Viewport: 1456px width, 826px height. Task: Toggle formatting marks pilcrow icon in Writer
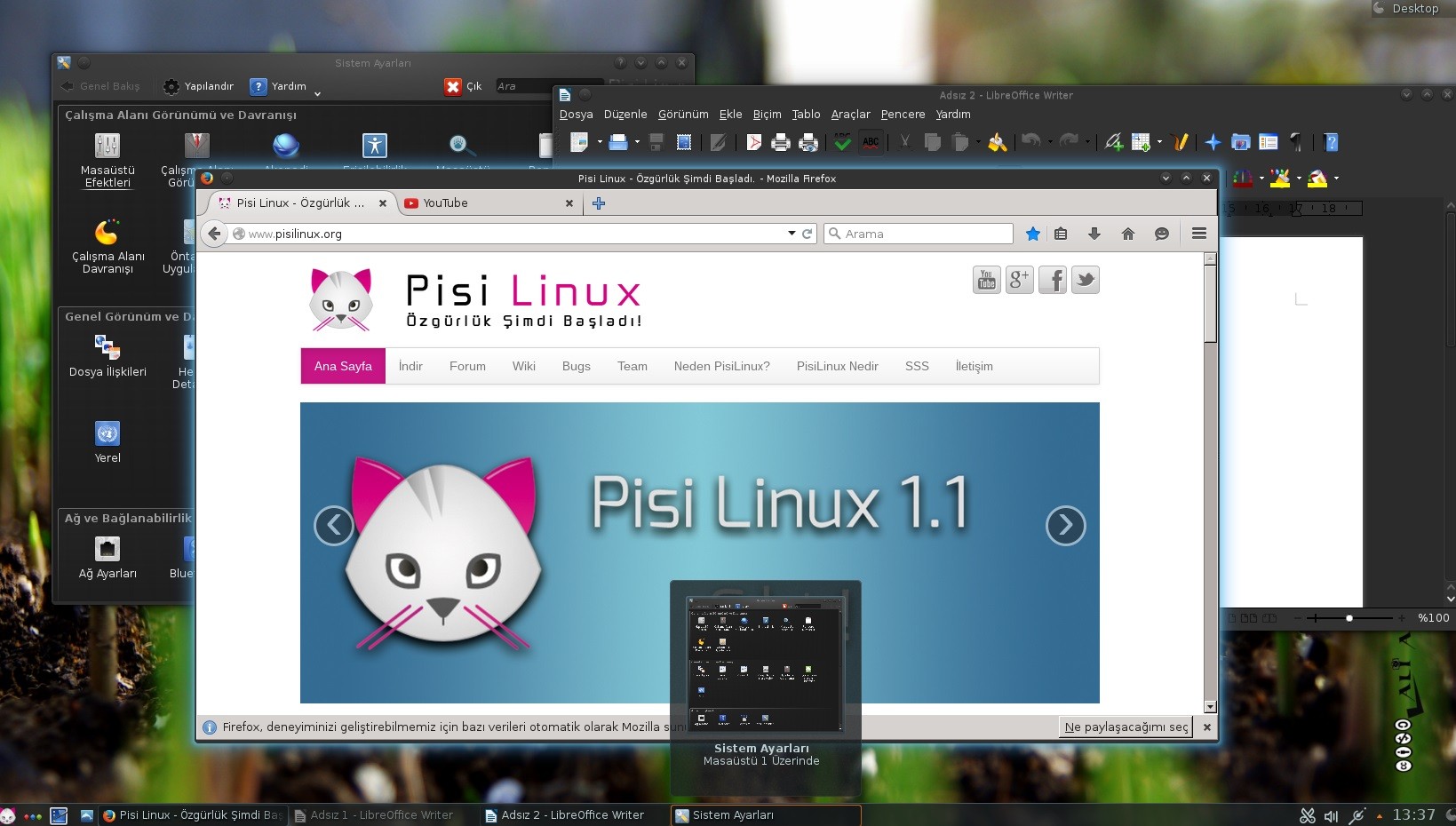(1297, 142)
